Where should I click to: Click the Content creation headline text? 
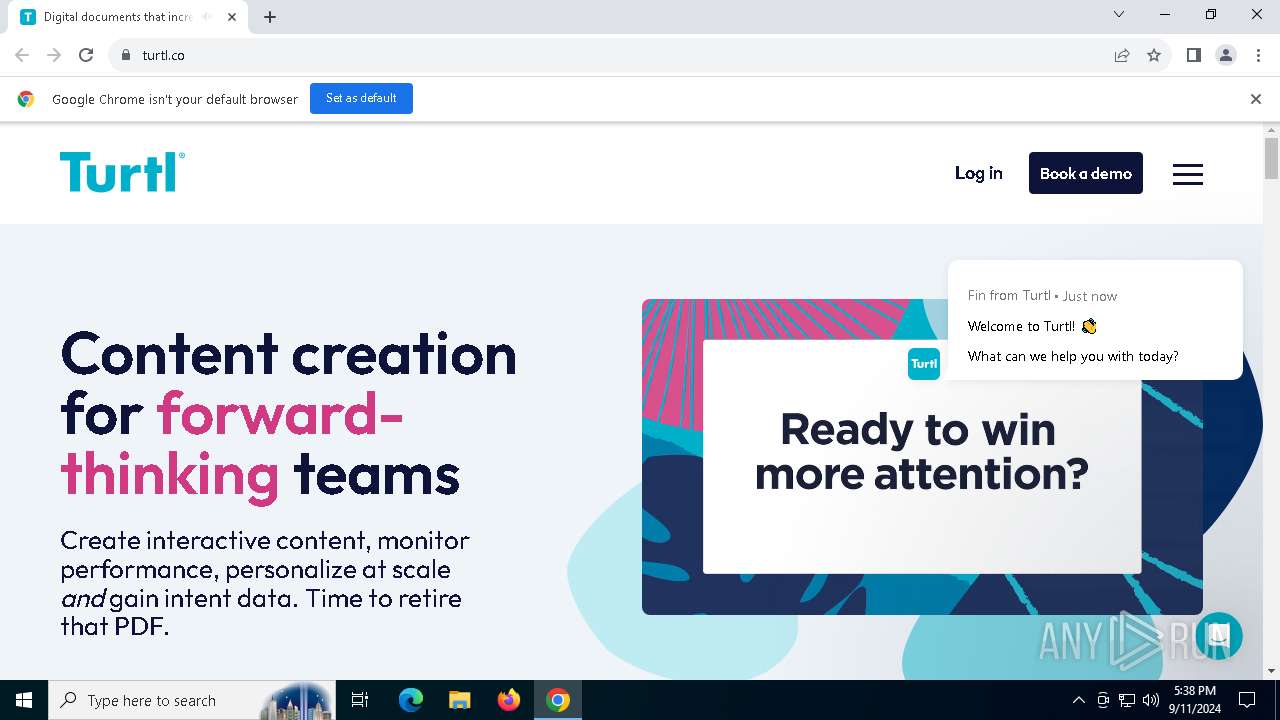click(x=289, y=414)
